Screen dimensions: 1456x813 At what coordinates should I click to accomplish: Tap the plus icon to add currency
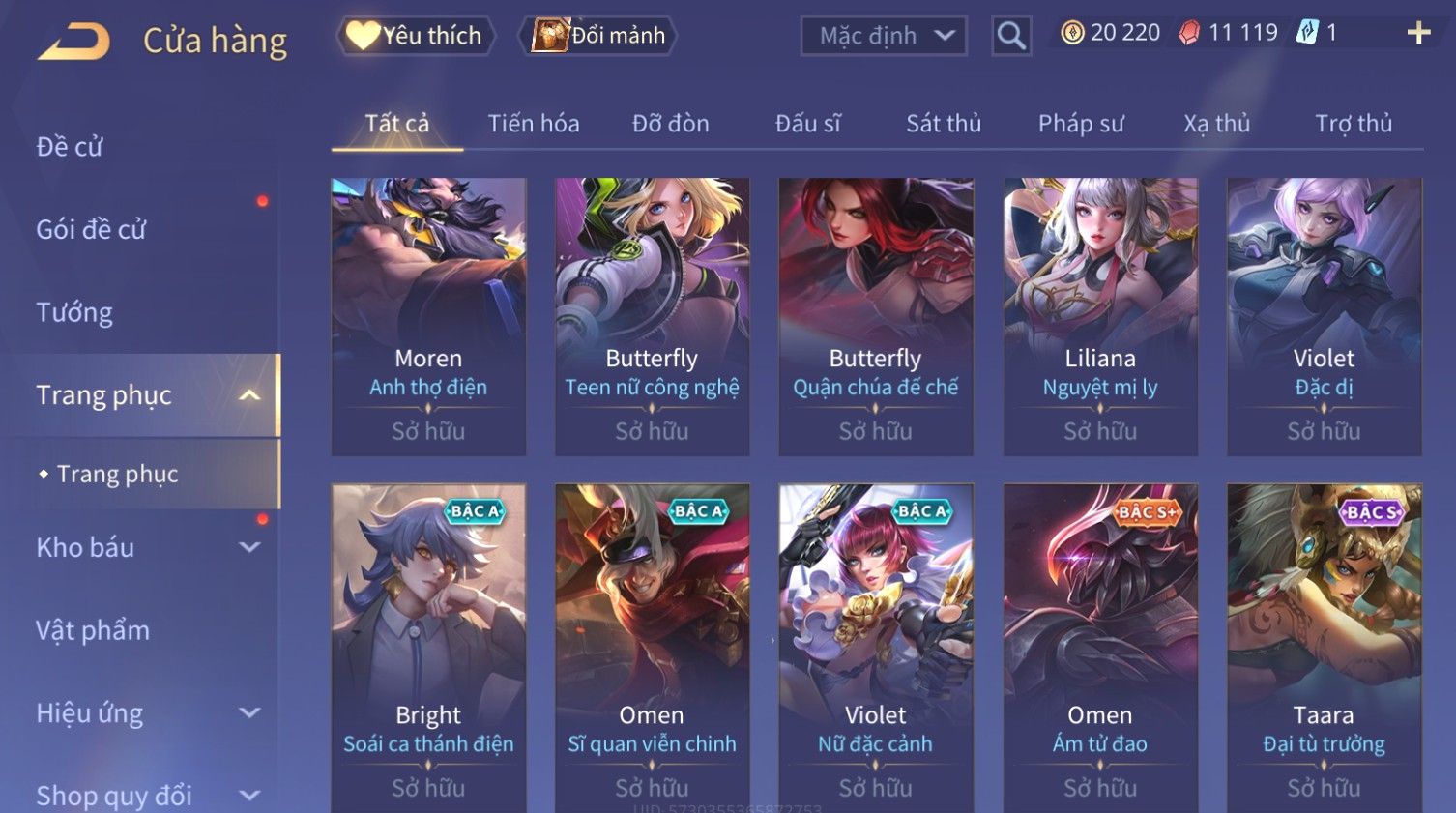click(1418, 33)
